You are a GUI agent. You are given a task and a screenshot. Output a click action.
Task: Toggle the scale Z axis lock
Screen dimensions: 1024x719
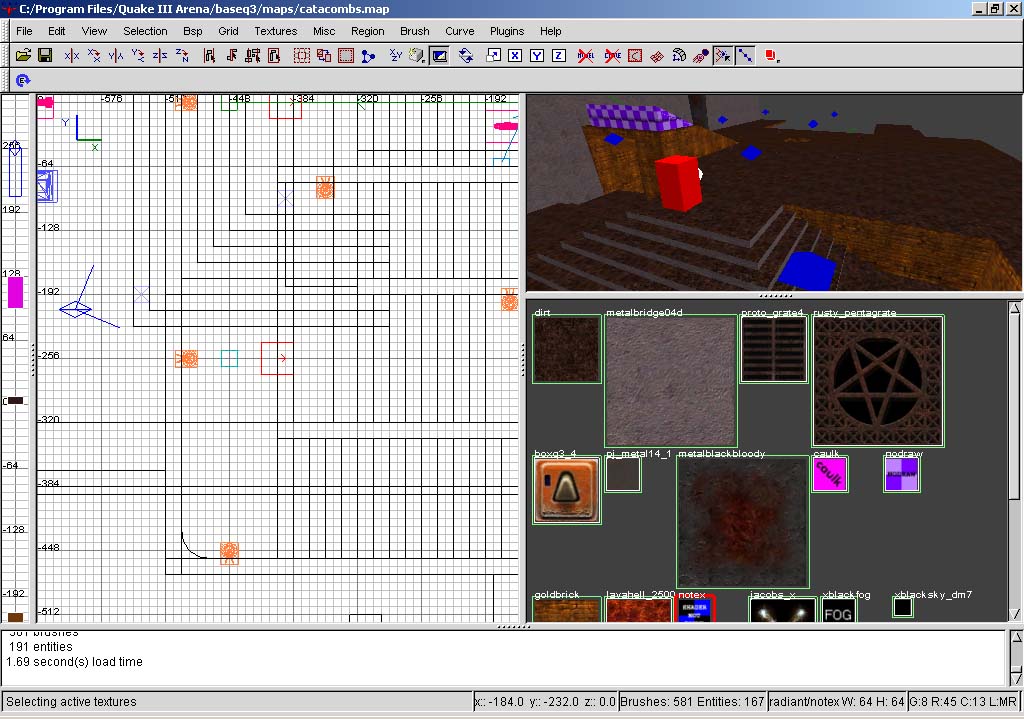coord(558,56)
